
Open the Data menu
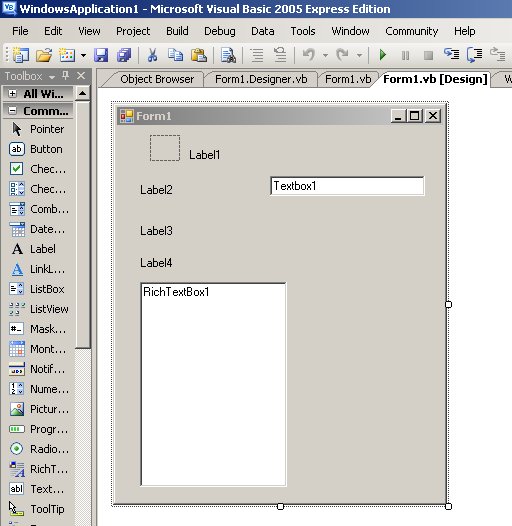263,31
